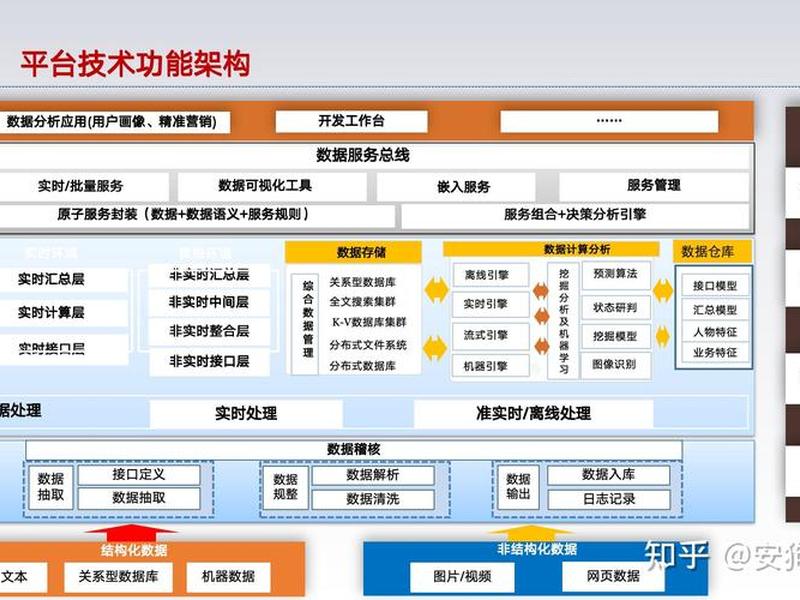Select 人物特征 in 数据仓库
Image resolution: width=800 pixels, height=600 pixels.
[715, 332]
